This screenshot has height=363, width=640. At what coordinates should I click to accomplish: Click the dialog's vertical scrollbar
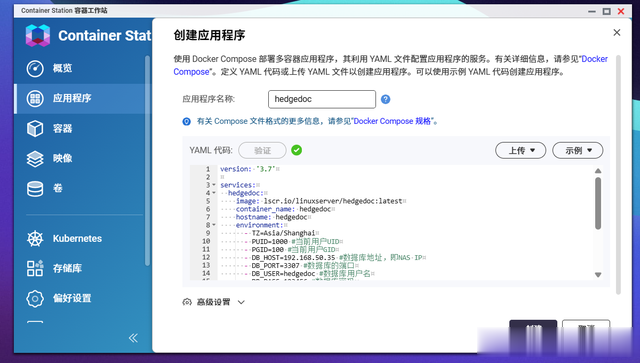pyautogui.click(x=618, y=175)
